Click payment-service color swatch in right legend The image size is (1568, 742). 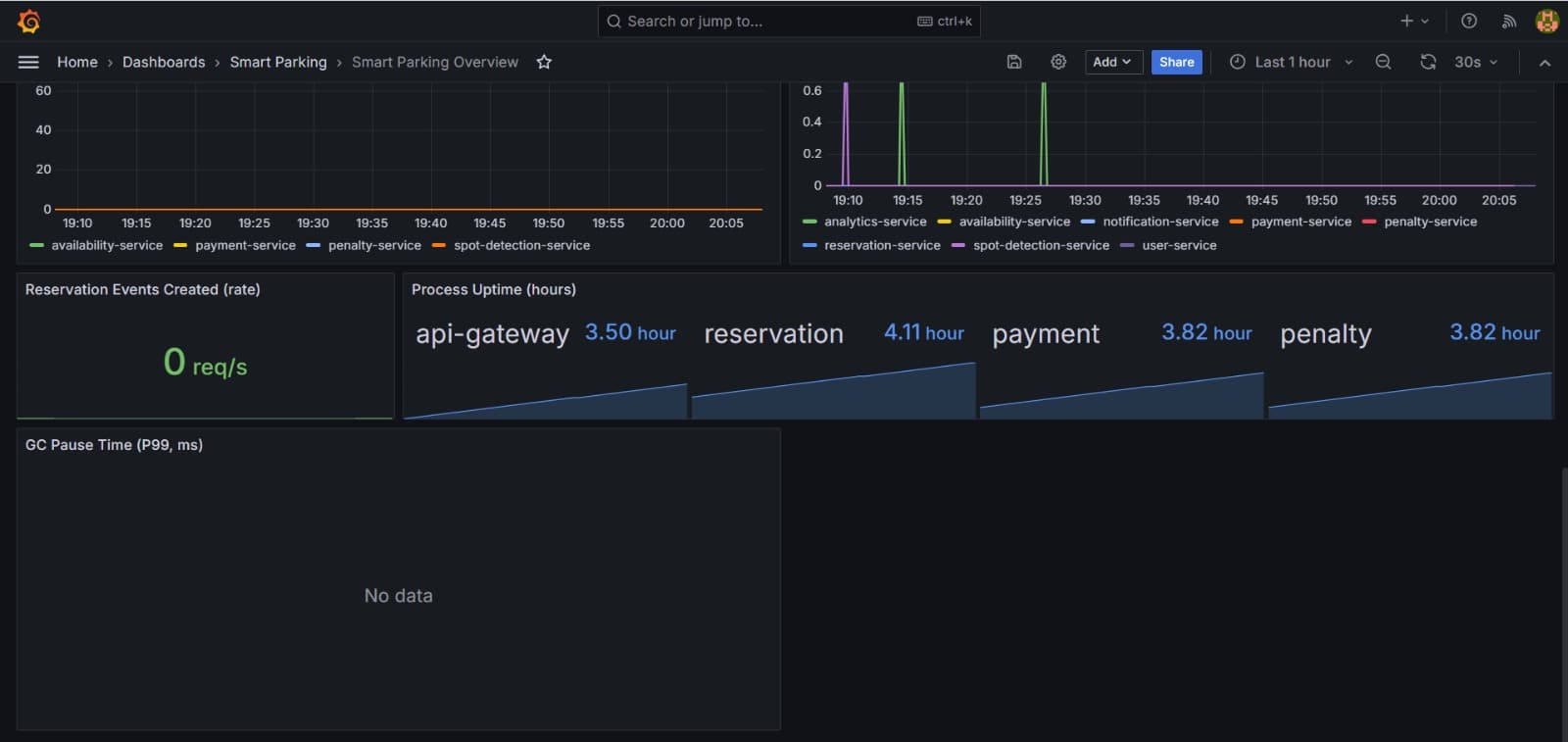pyautogui.click(x=1237, y=222)
